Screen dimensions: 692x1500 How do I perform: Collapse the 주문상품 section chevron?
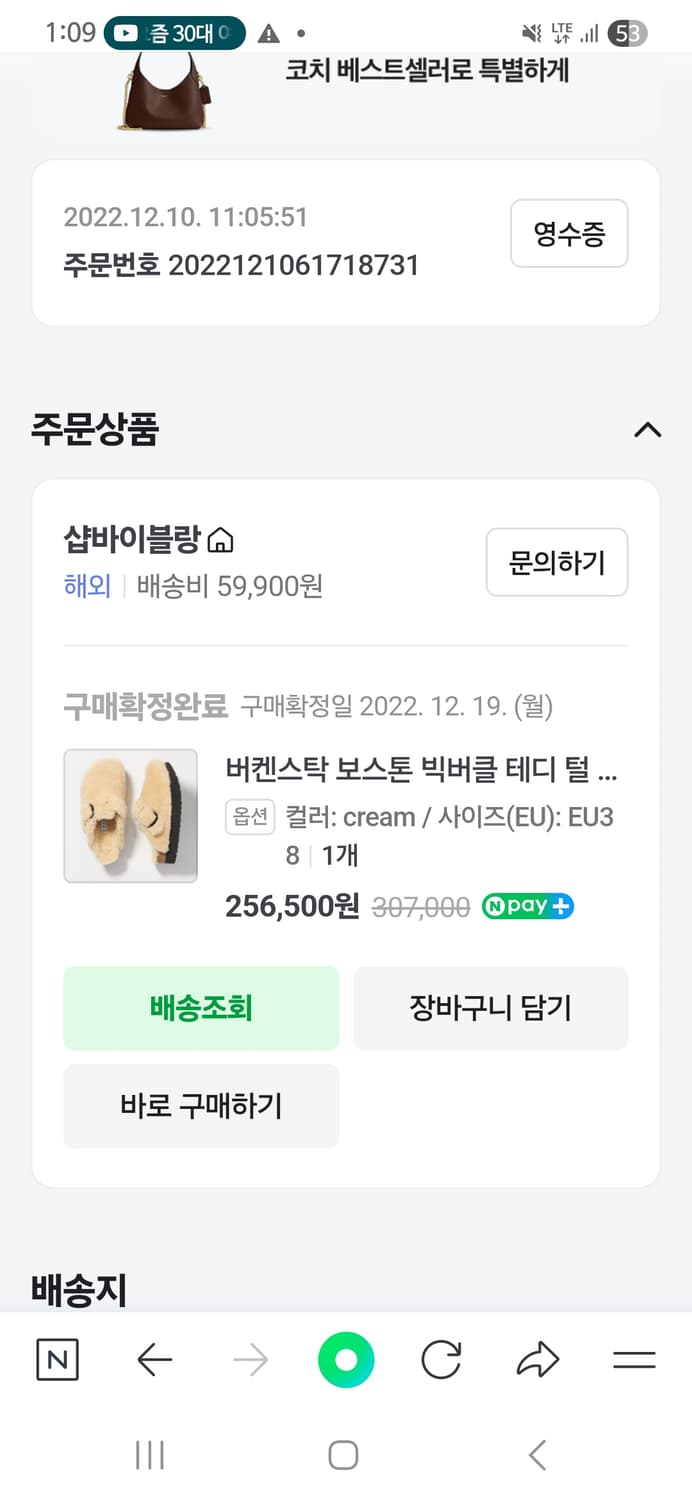[648, 430]
